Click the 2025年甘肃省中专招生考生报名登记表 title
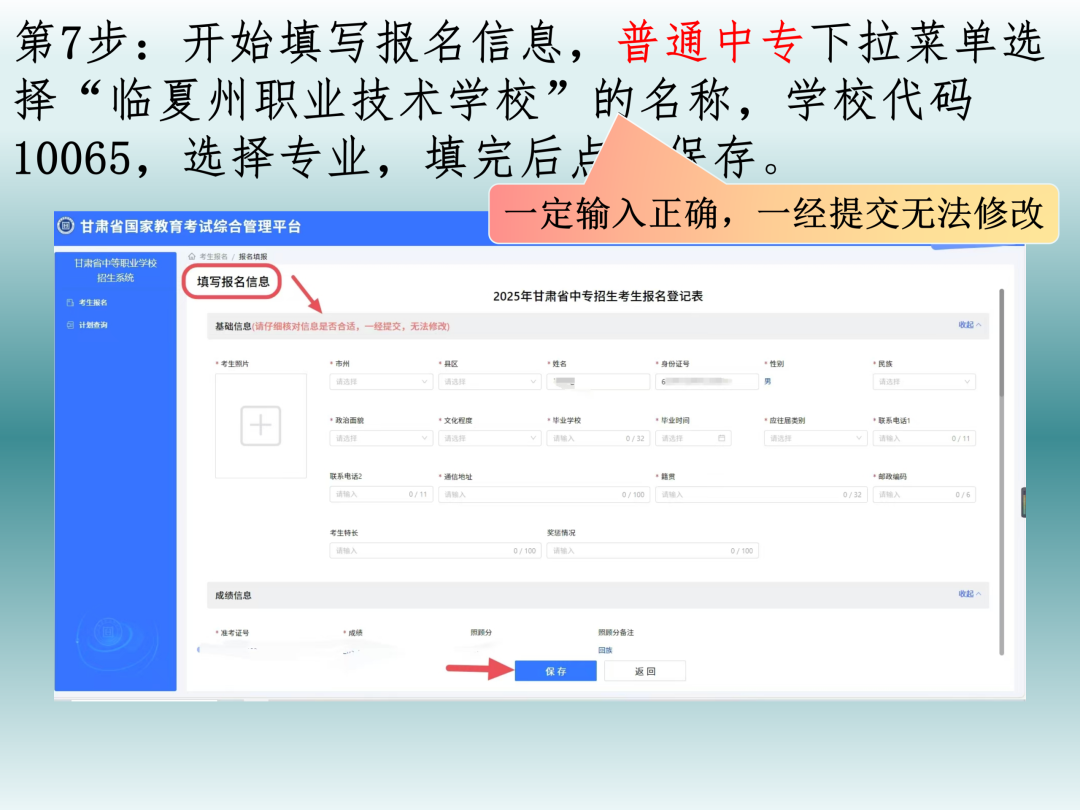Viewport: 1080px width, 810px height. point(598,296)
